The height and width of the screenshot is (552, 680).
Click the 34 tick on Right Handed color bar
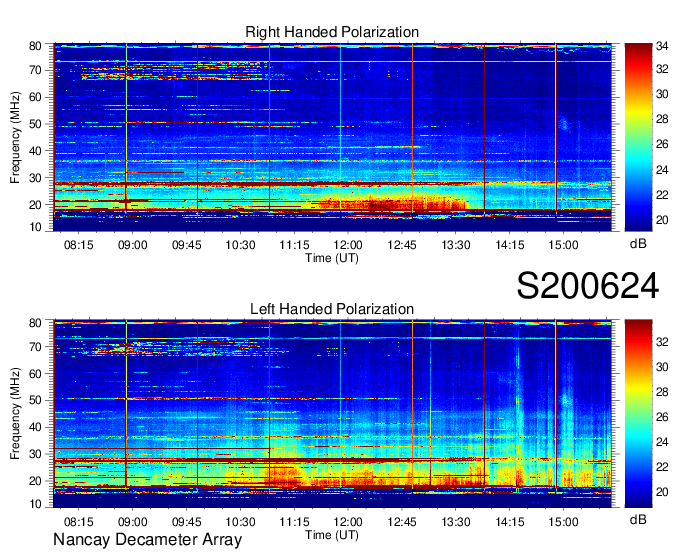pyautogui.click(x=662, y=46)
